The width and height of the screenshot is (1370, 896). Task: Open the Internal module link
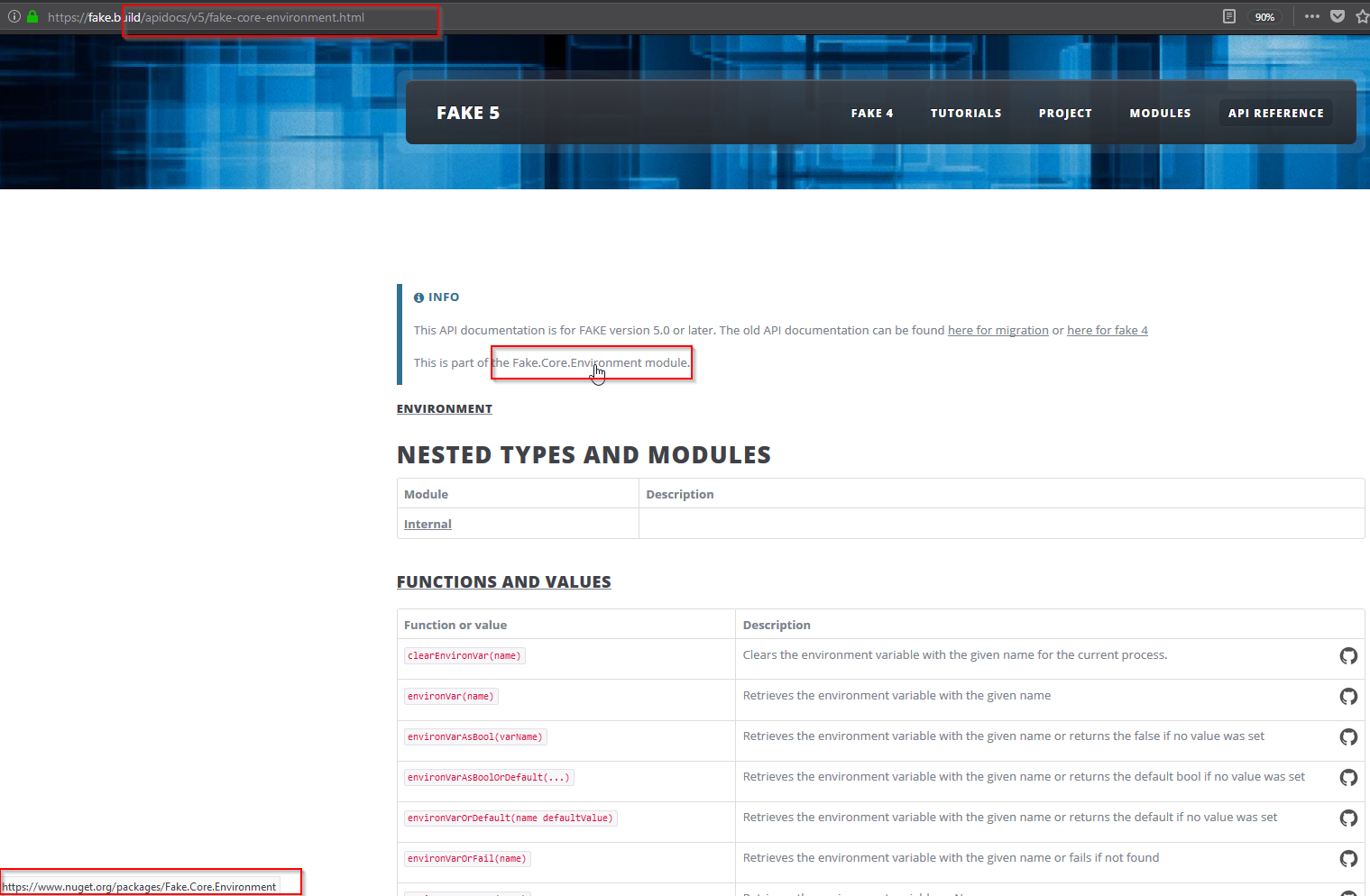click(x=428, y=524)
